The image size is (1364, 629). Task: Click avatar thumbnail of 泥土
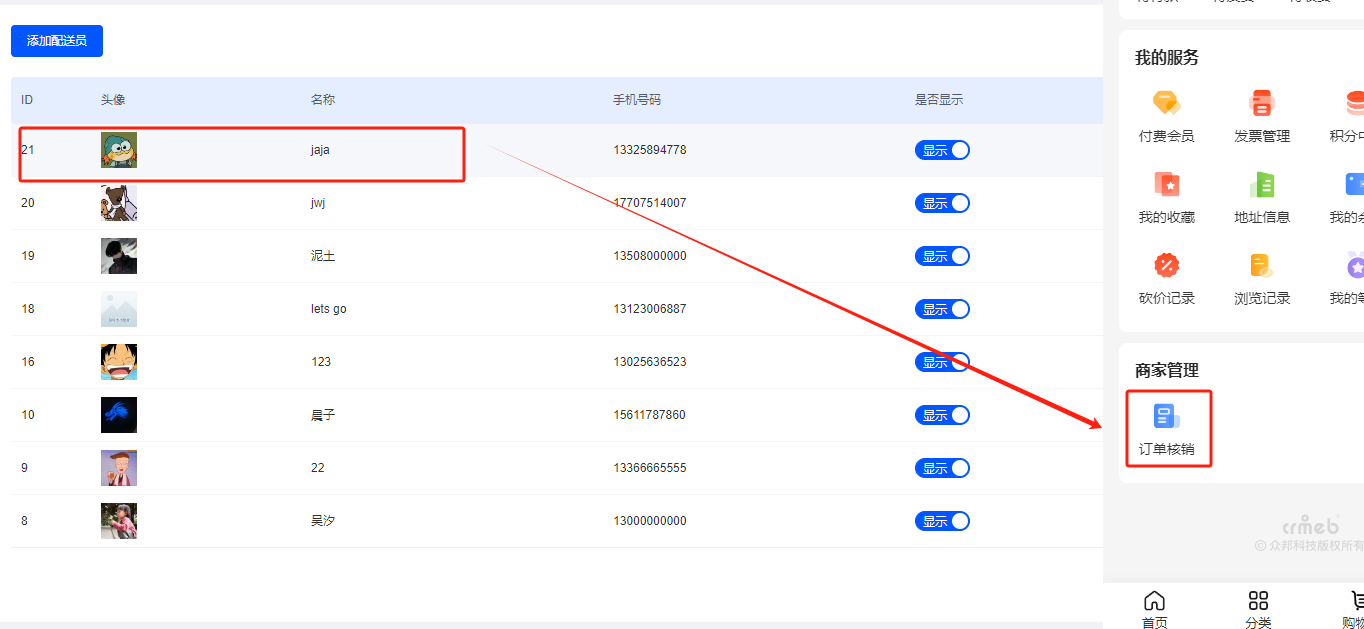pos(119,256)
